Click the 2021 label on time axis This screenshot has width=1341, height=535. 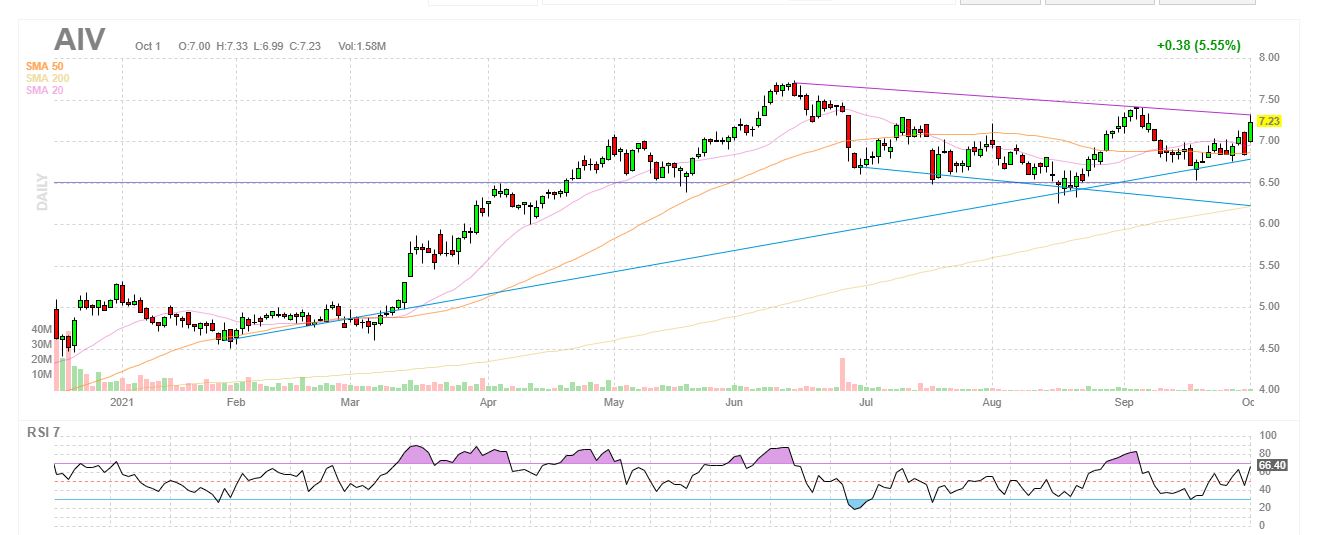[121, 403]
